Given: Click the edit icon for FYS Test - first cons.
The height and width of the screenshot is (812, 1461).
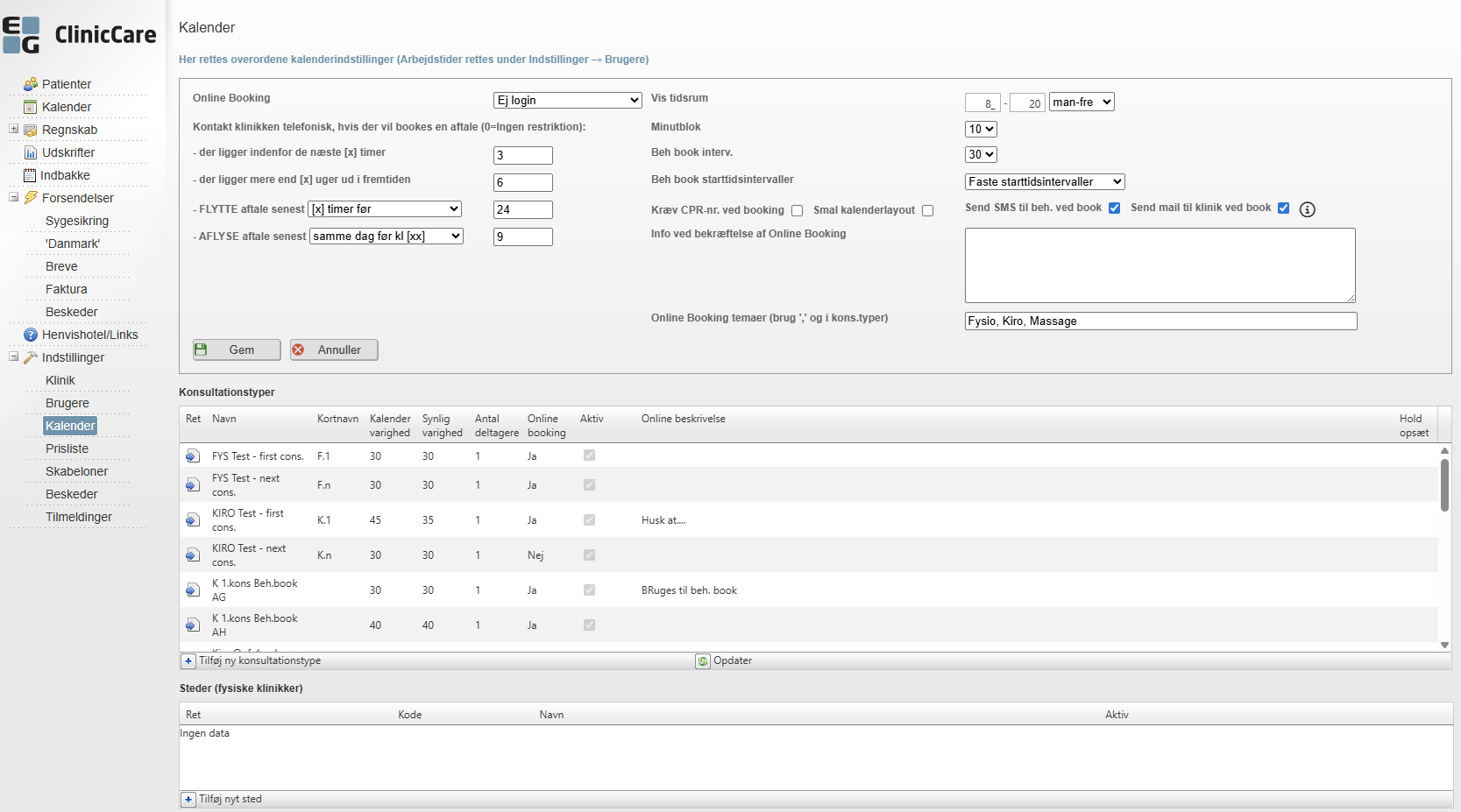Looking at the screenshot, I should (x=193, y=456).
